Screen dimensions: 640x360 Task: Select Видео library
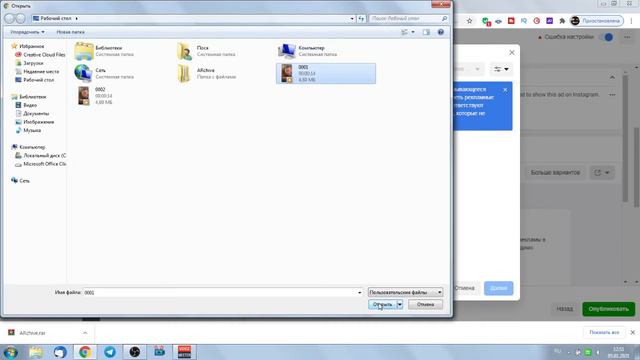click(x=30, y=105)
